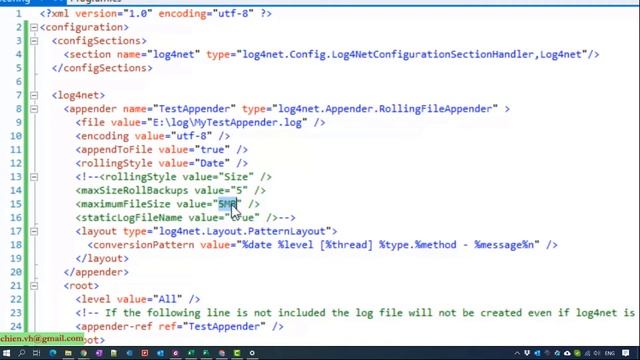Collapse the root block on line 21

pyautogui.click(x=34, y=286)
